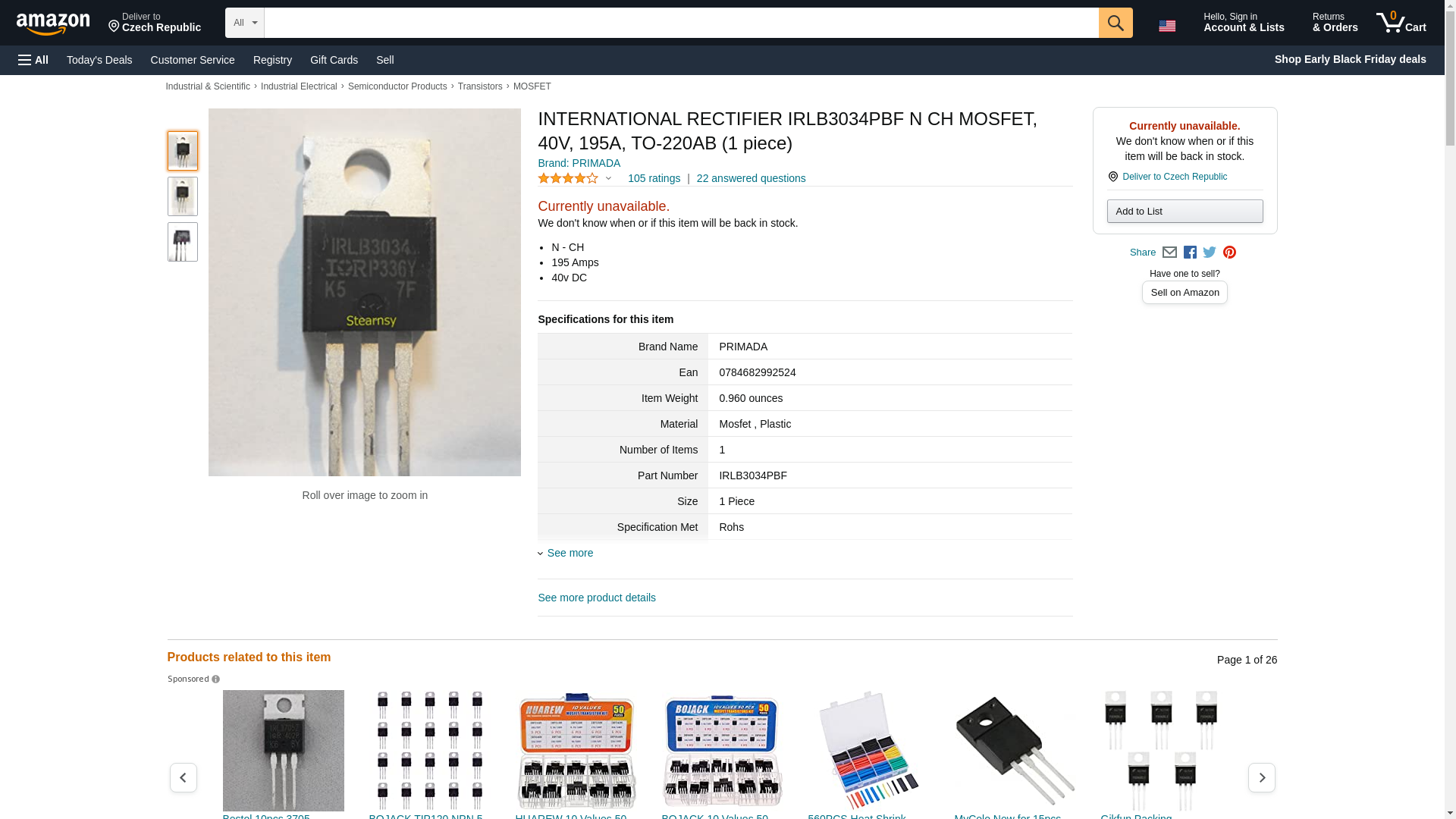Go to Customer Service page
The image size is (1456, 819).
point(193,60)
